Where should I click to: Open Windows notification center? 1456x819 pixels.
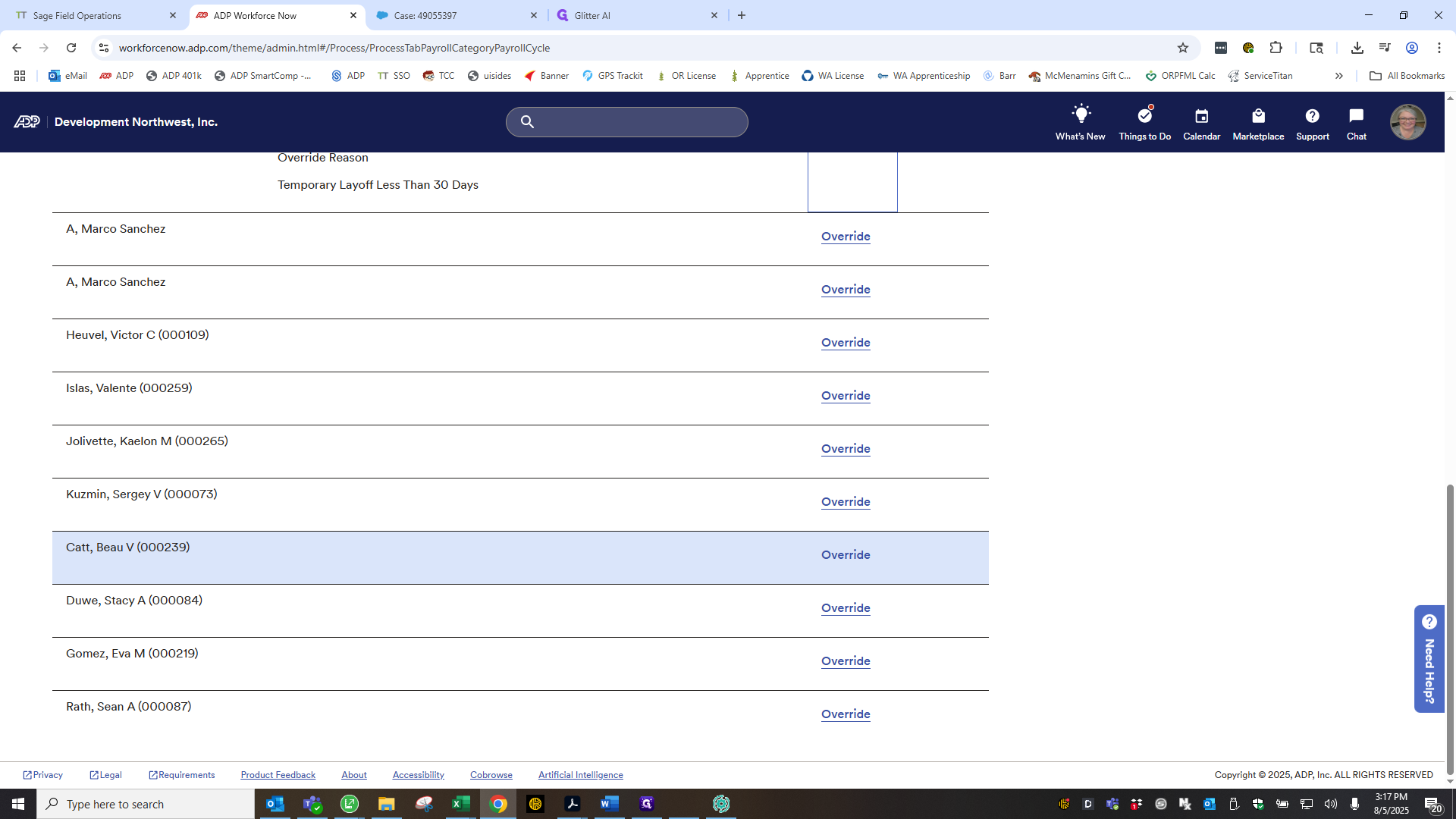point(1433,804)
